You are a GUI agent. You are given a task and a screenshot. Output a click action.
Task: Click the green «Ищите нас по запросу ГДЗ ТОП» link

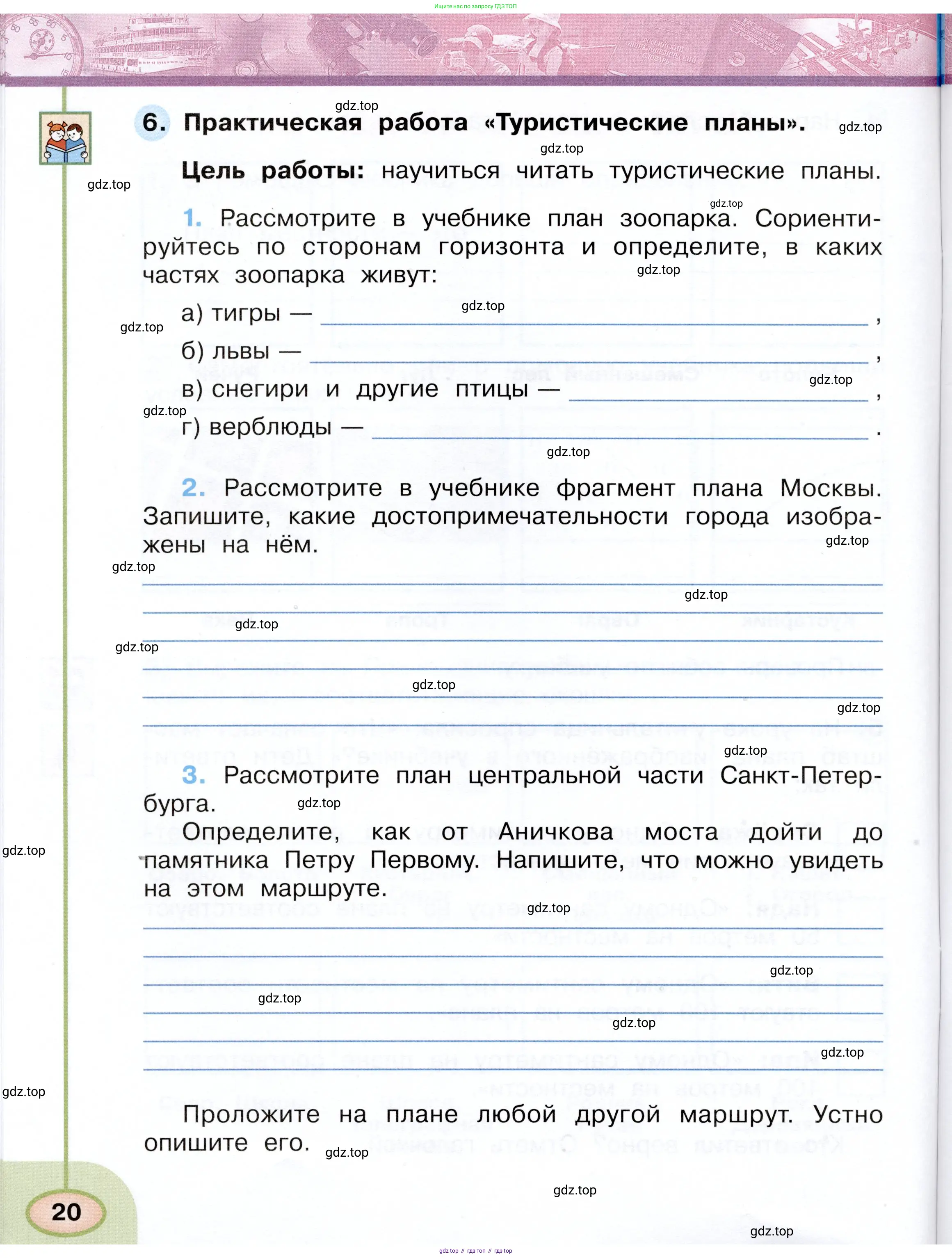475,6
